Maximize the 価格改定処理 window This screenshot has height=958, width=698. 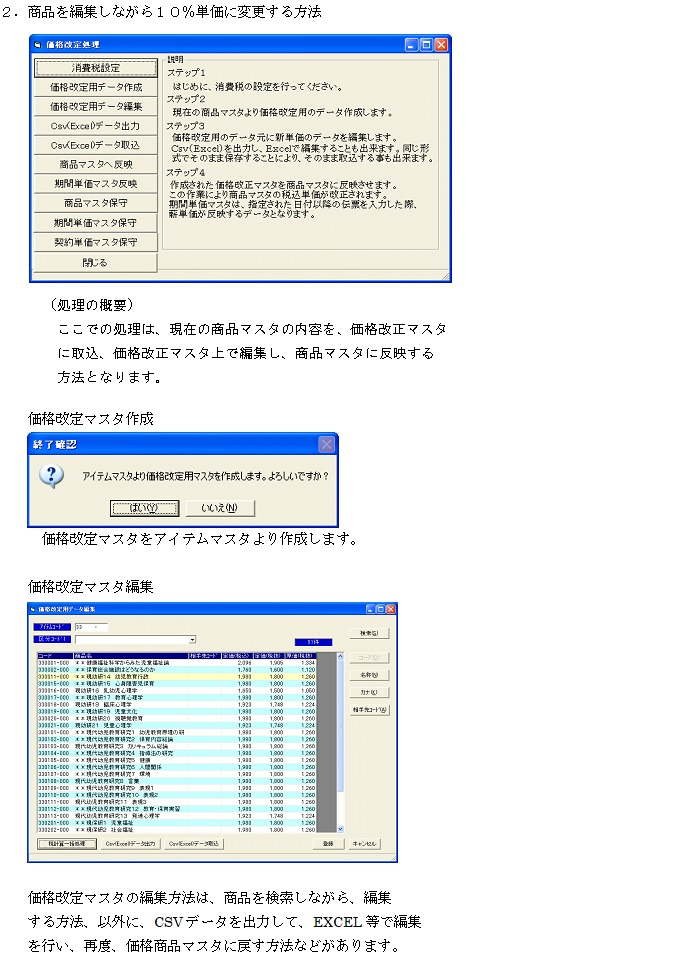(426, 45)
